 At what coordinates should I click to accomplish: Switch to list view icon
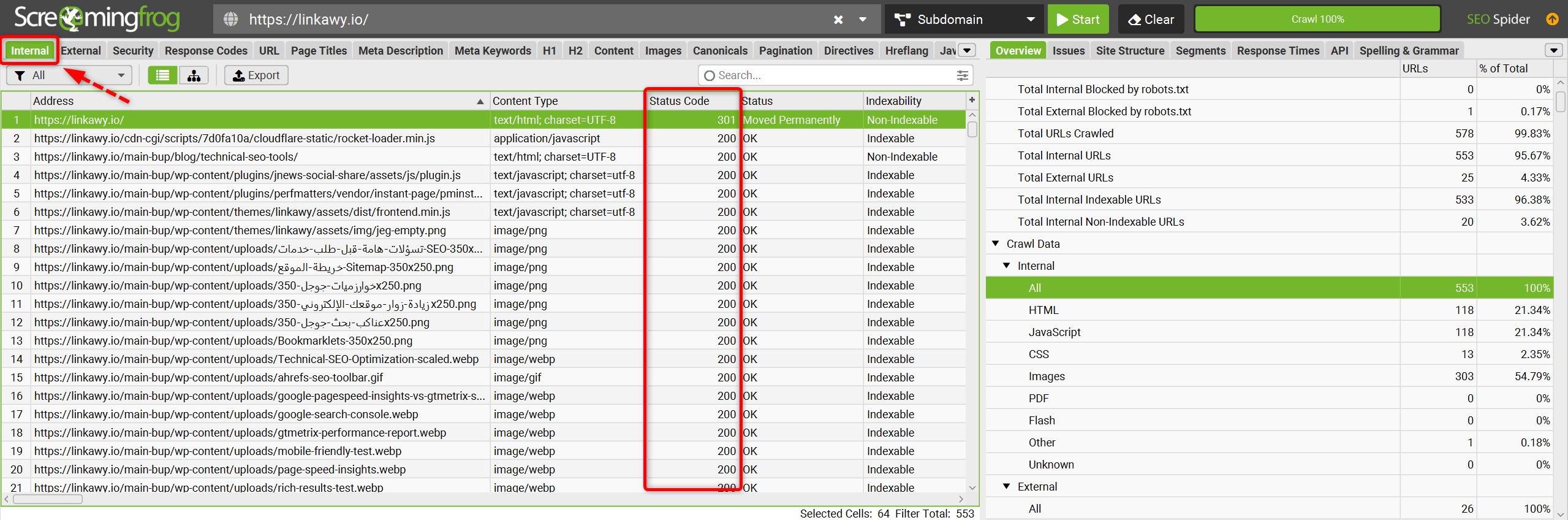(x=162, y=75)
